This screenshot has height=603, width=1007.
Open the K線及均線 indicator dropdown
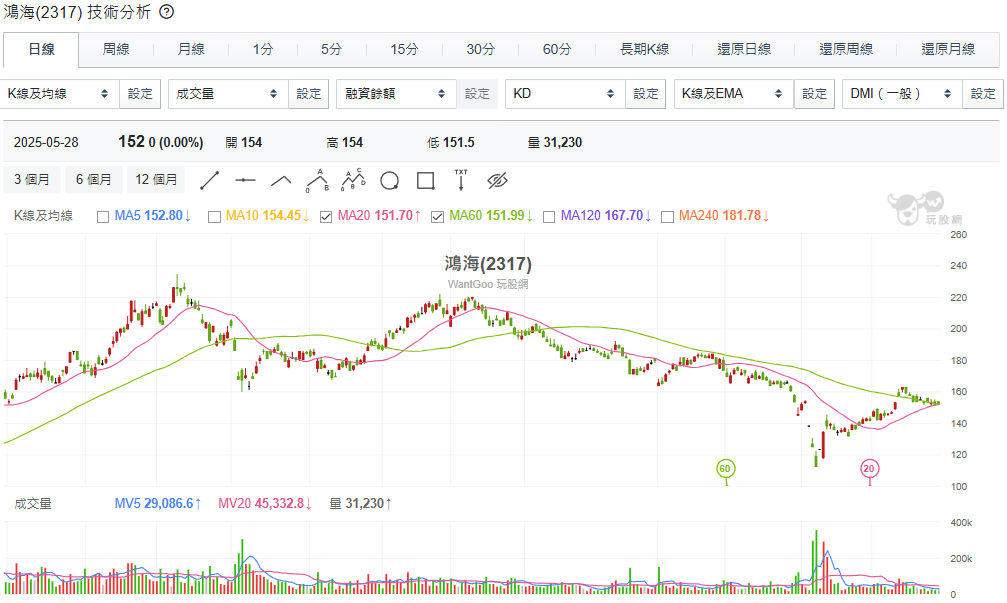(59, 94)
